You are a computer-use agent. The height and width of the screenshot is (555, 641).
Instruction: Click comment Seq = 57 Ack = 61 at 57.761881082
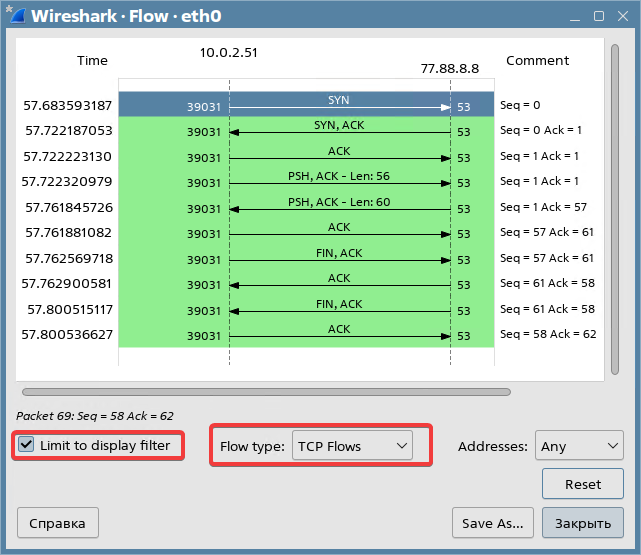point(547,232)
